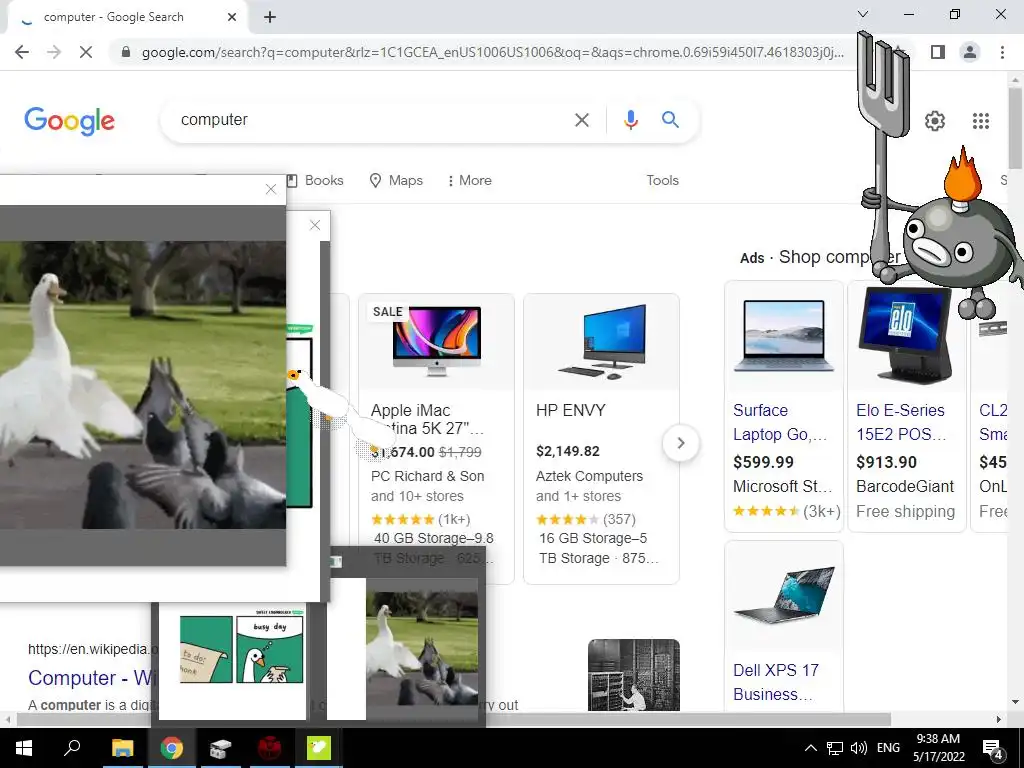The height and width of the screenshot is (768, 1024).
Task: Click the HP ENVY desktop image
Action: click(x=601, y=341)
